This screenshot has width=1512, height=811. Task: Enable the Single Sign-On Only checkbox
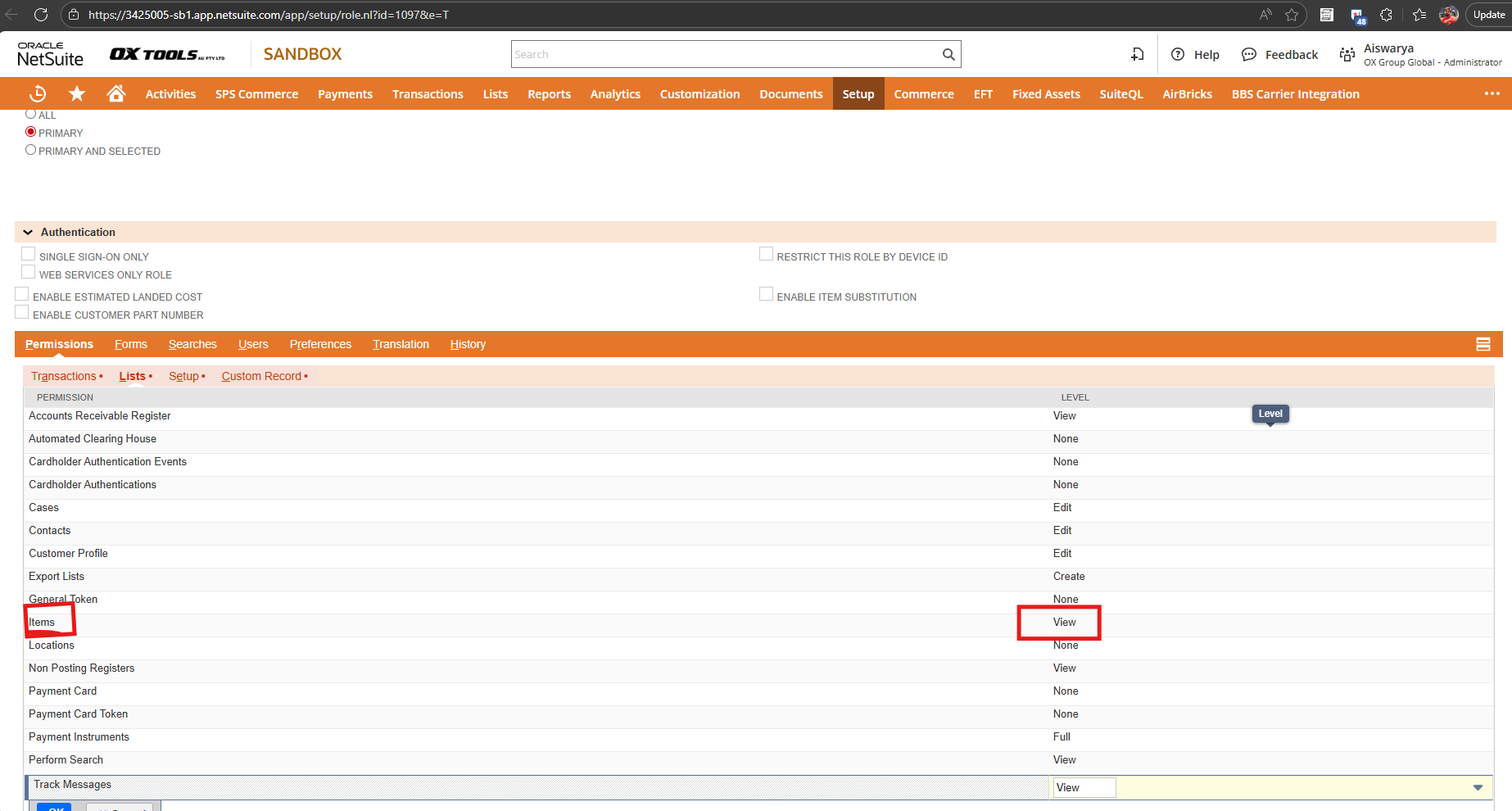(29, 254)
